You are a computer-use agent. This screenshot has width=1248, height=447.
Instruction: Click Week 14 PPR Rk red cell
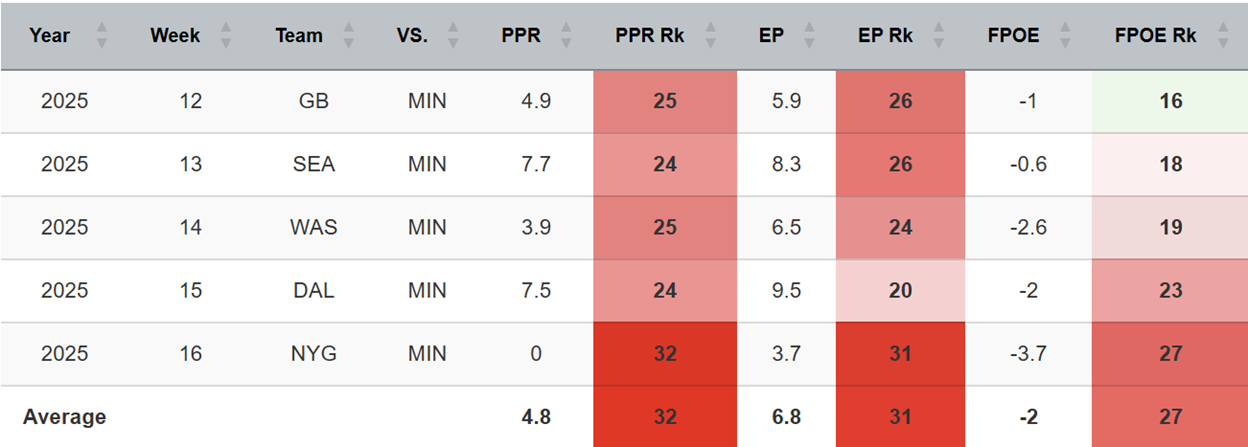664,227
